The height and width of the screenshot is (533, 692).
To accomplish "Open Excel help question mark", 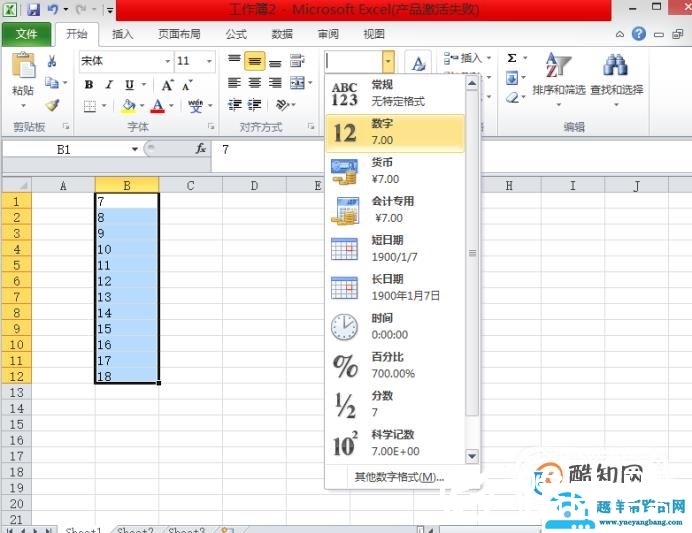I will tap(639, 34).
